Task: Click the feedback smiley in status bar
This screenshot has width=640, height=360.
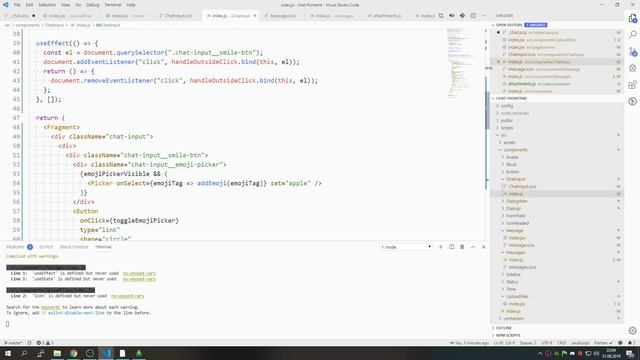Action: tap(620, 343)
